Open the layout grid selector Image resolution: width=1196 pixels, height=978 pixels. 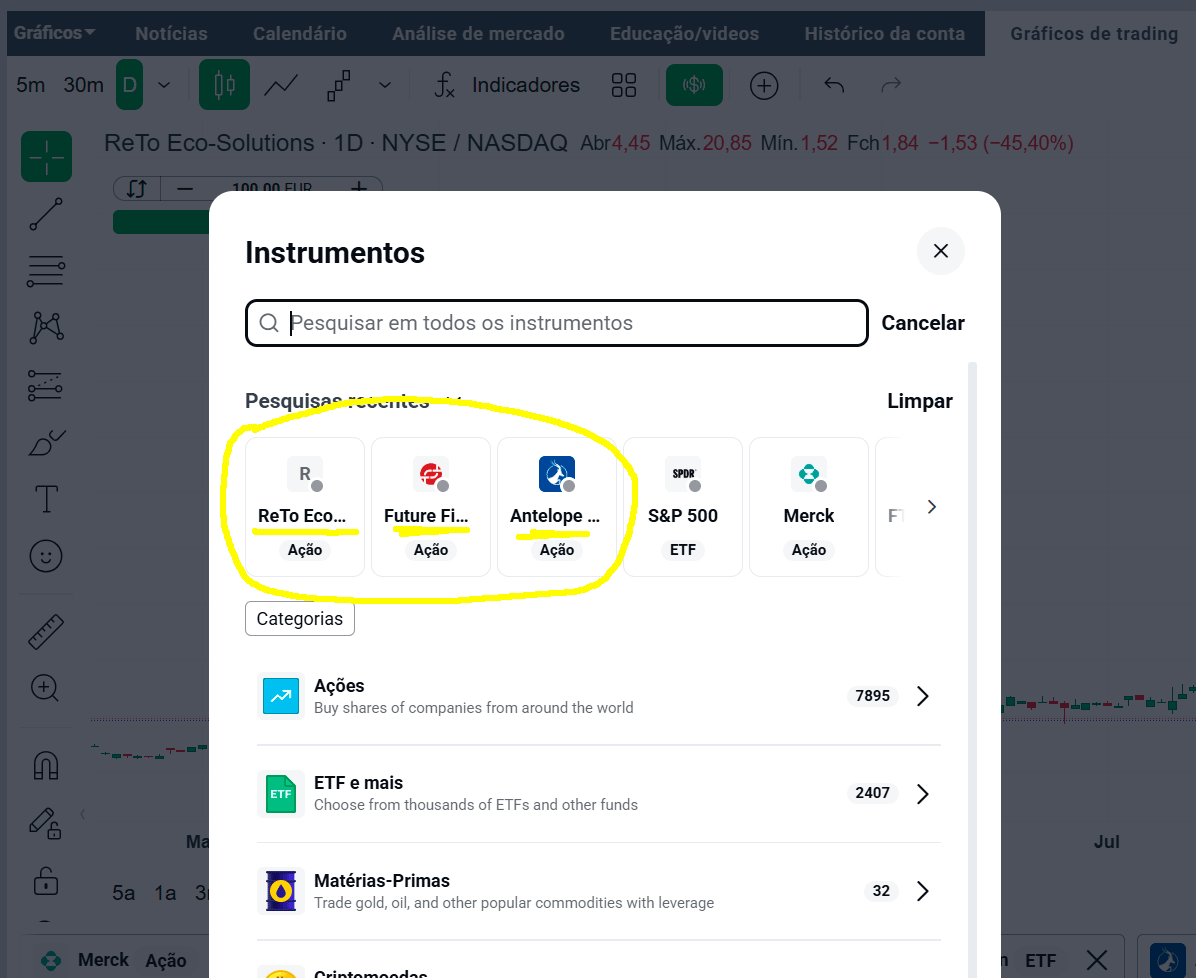pos(624,85)
